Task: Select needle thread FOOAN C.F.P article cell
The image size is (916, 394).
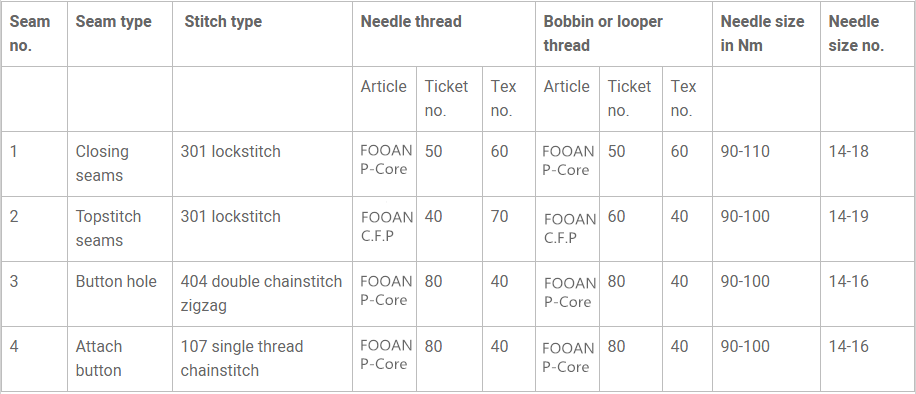Action: pyautogui.click(x=384, y=229)
